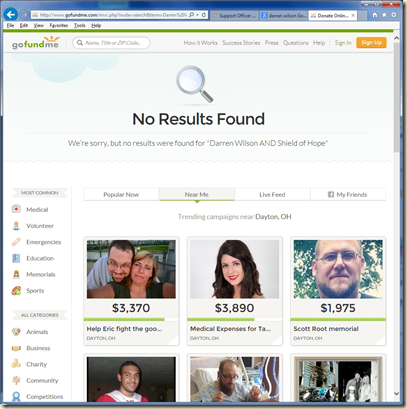This screenshot has height=409, width=407.
Task: Open the File menu
Action: coord(10,25)
